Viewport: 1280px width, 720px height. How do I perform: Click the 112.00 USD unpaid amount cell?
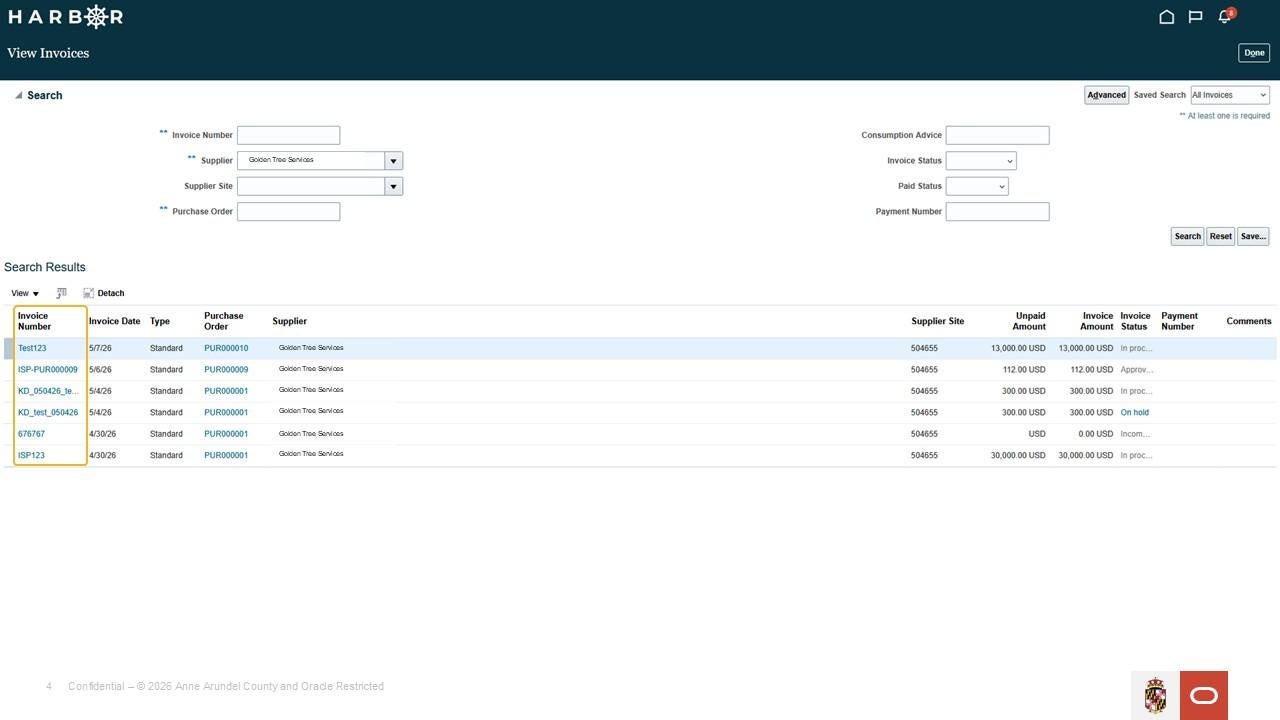(x=1024, y=370)
